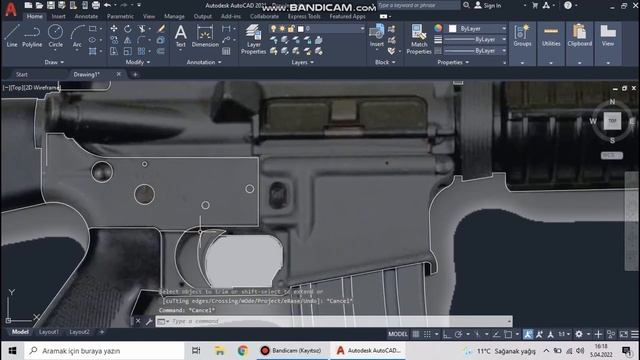Image resolution: width=640 pixels, height=360 pixels.
Task: Expand the Layers panel
Action: pos(302,62)
